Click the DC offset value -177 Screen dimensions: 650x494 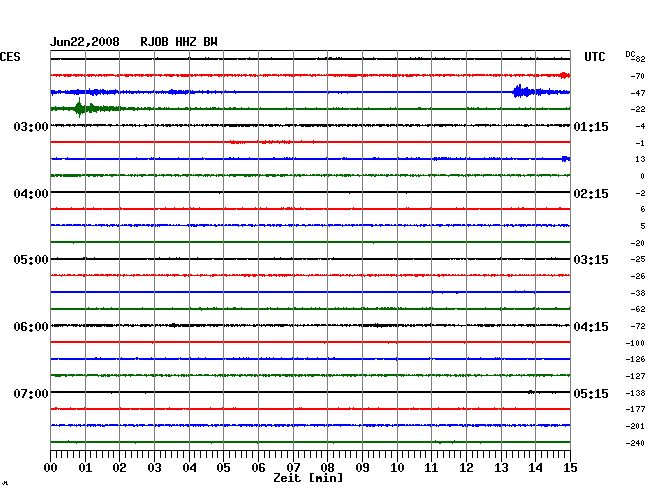coord(635,409)
